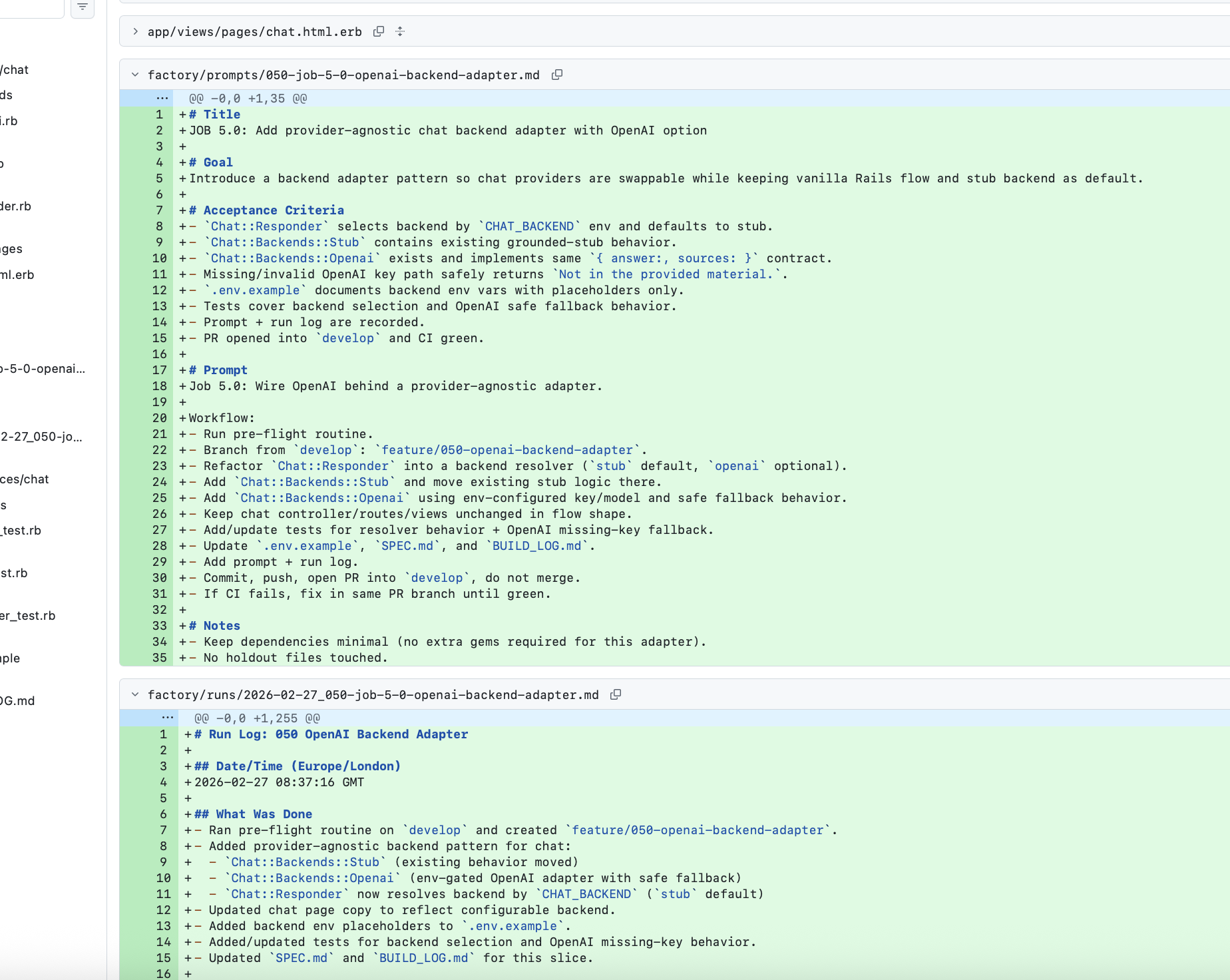
Task: Click line number 1 of the run-log diff
Action: pyautogui.click(x=162, y=734)
